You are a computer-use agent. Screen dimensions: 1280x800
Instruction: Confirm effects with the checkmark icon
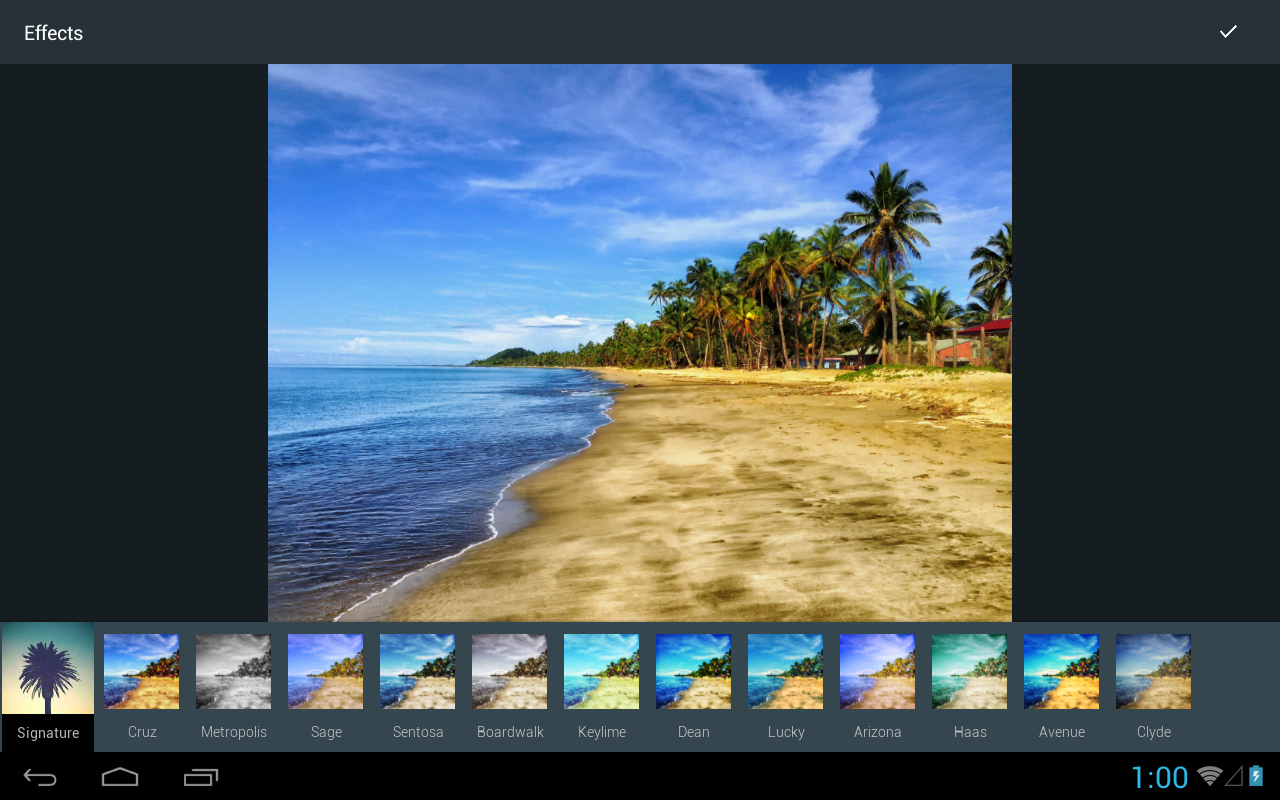1228,31
